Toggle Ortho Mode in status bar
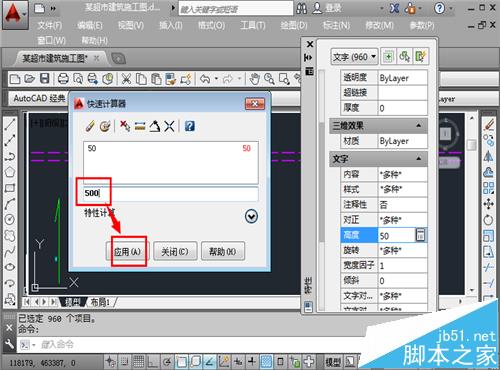 153,361
